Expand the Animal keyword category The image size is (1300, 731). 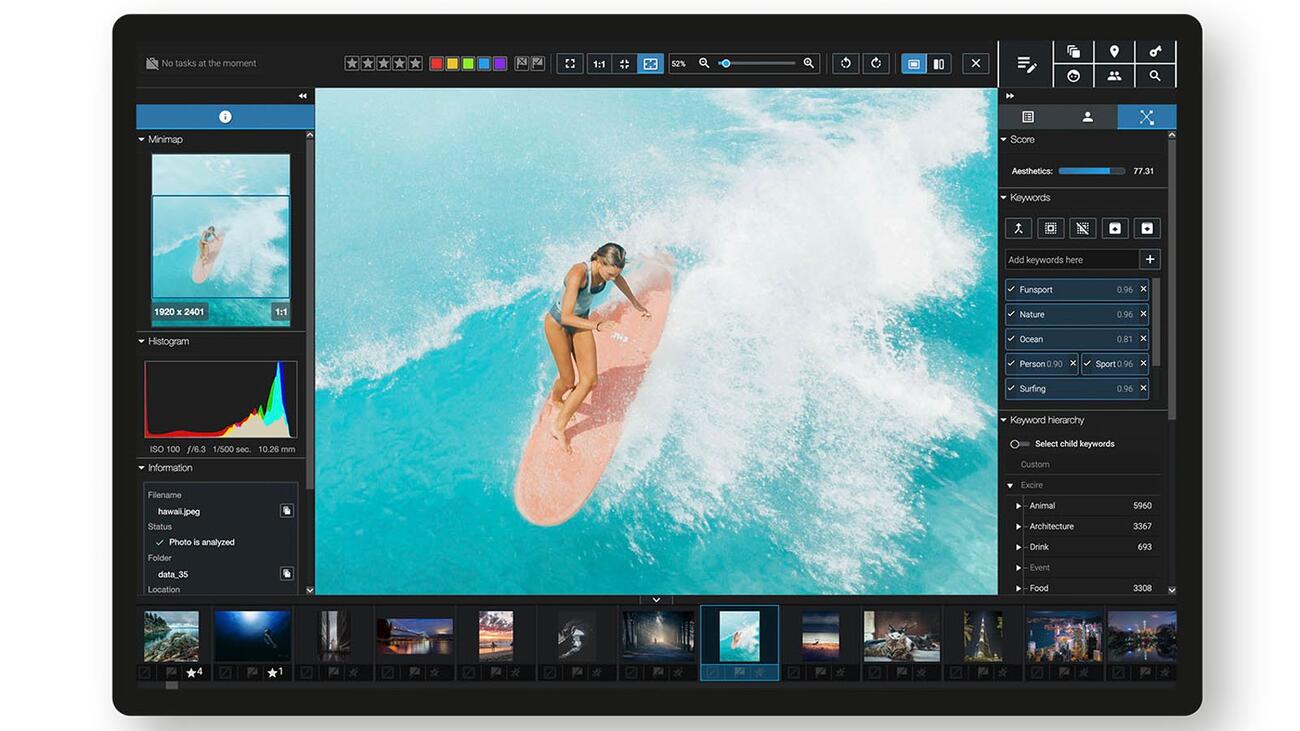click(1018, 506)
